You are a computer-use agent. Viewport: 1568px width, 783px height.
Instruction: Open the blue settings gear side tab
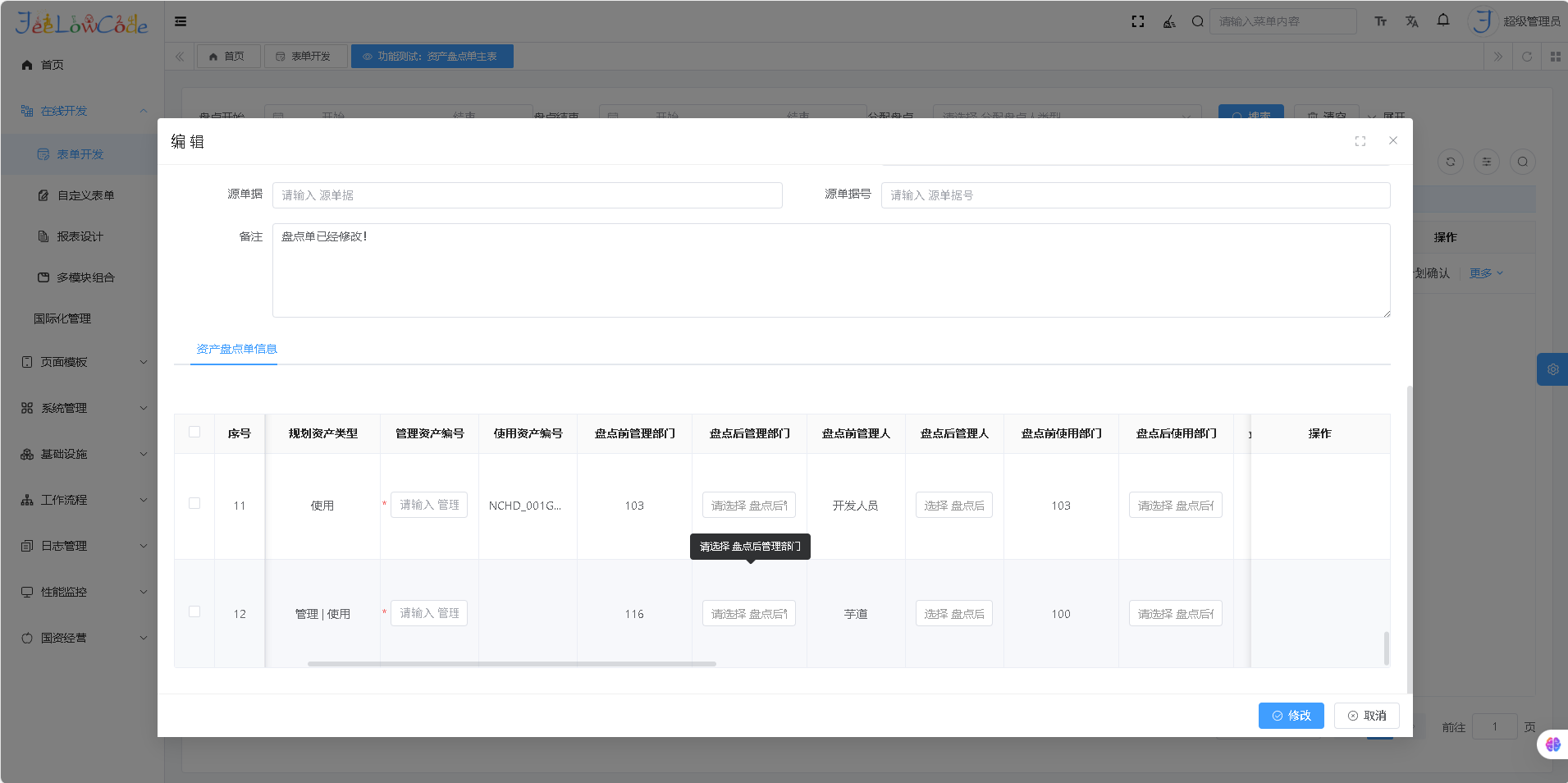(1552, 369)
